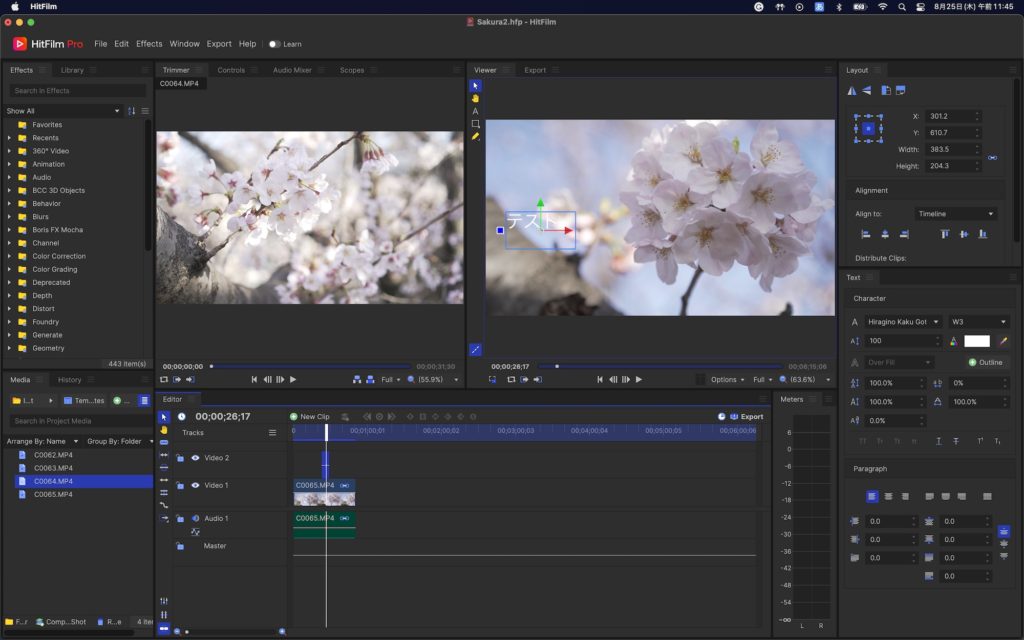Select the Hand tool in the Viewer
1024x640 pixels.
pos(475,98)
